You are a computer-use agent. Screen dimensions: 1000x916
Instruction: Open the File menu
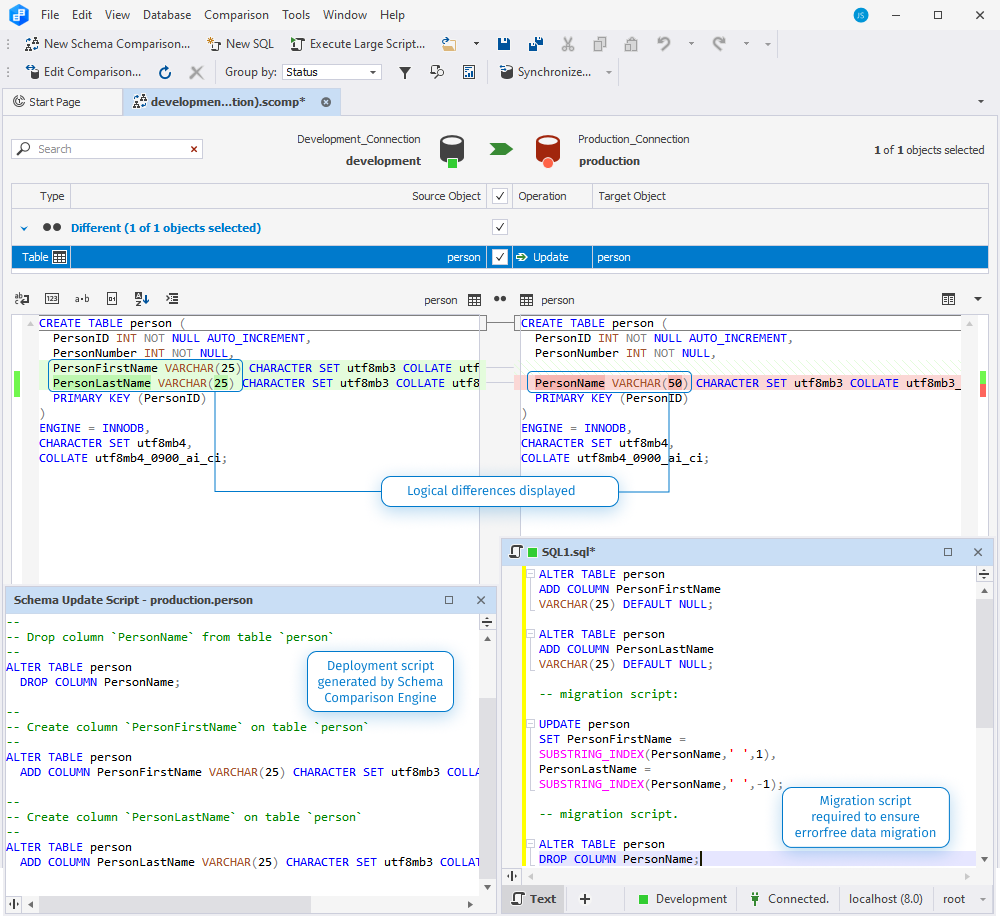tap(50, 15)
